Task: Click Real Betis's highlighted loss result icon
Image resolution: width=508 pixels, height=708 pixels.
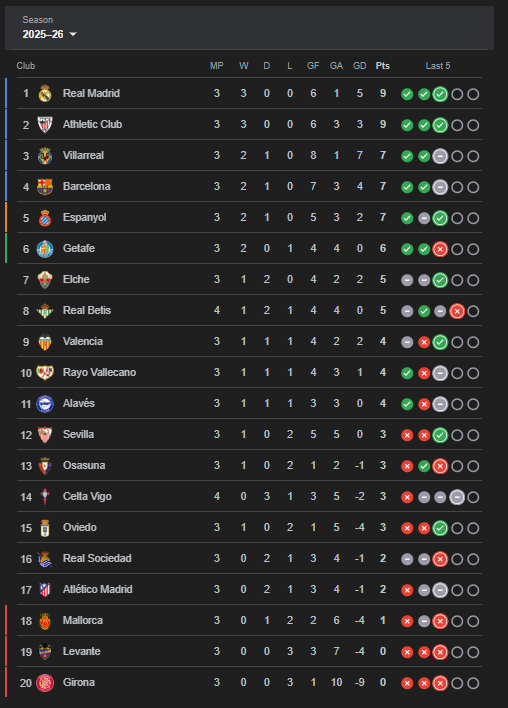Action: (457, 311)
